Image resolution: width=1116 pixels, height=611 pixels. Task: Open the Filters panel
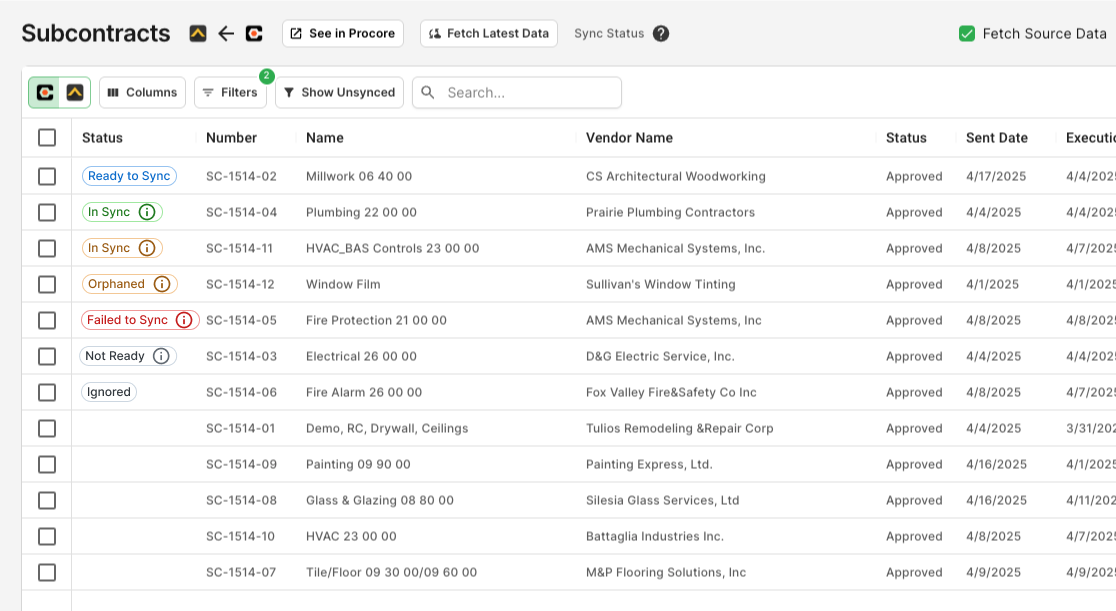[x=230, y=92]
